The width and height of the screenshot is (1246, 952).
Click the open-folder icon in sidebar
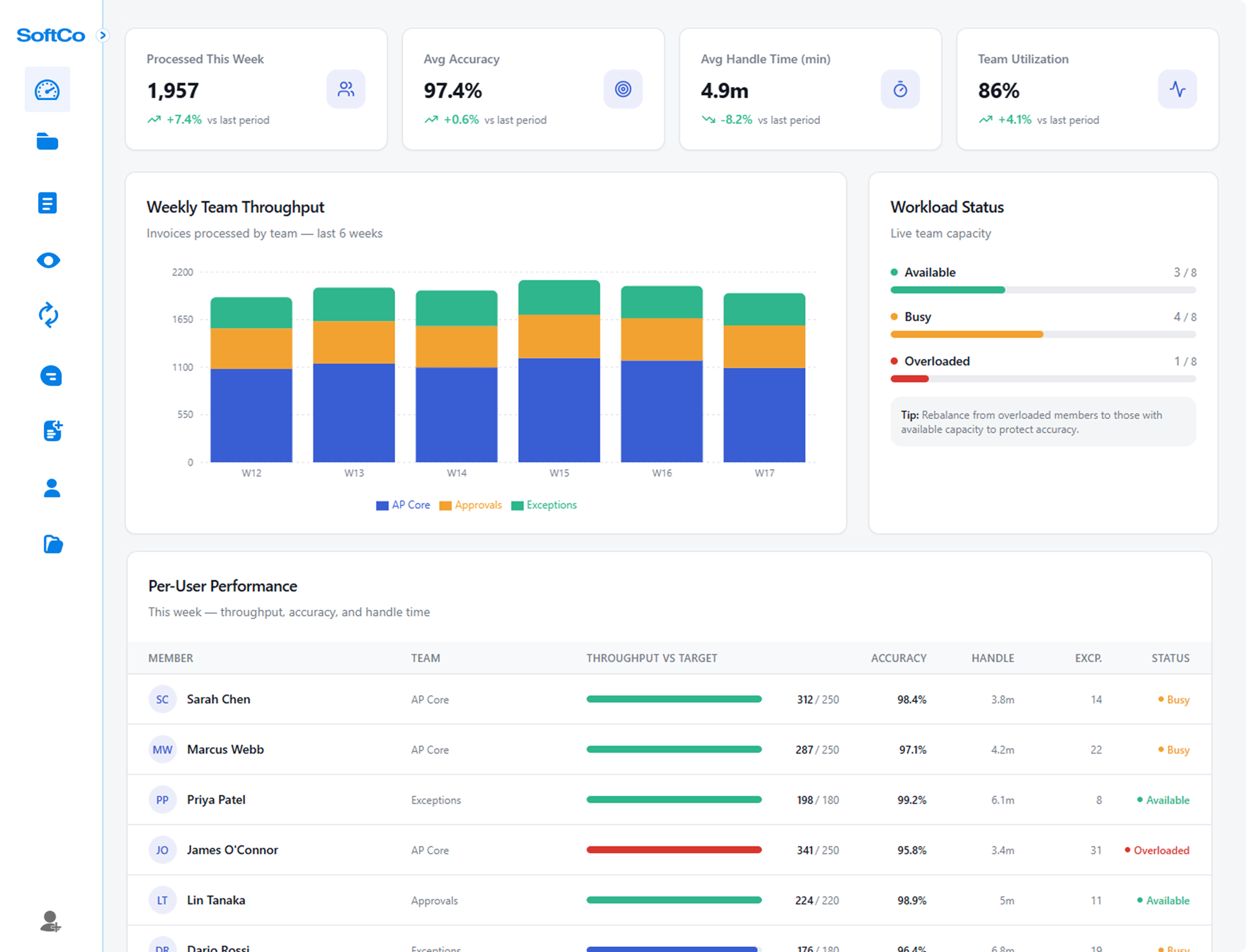pyautogui.click(x=53, y=544)
